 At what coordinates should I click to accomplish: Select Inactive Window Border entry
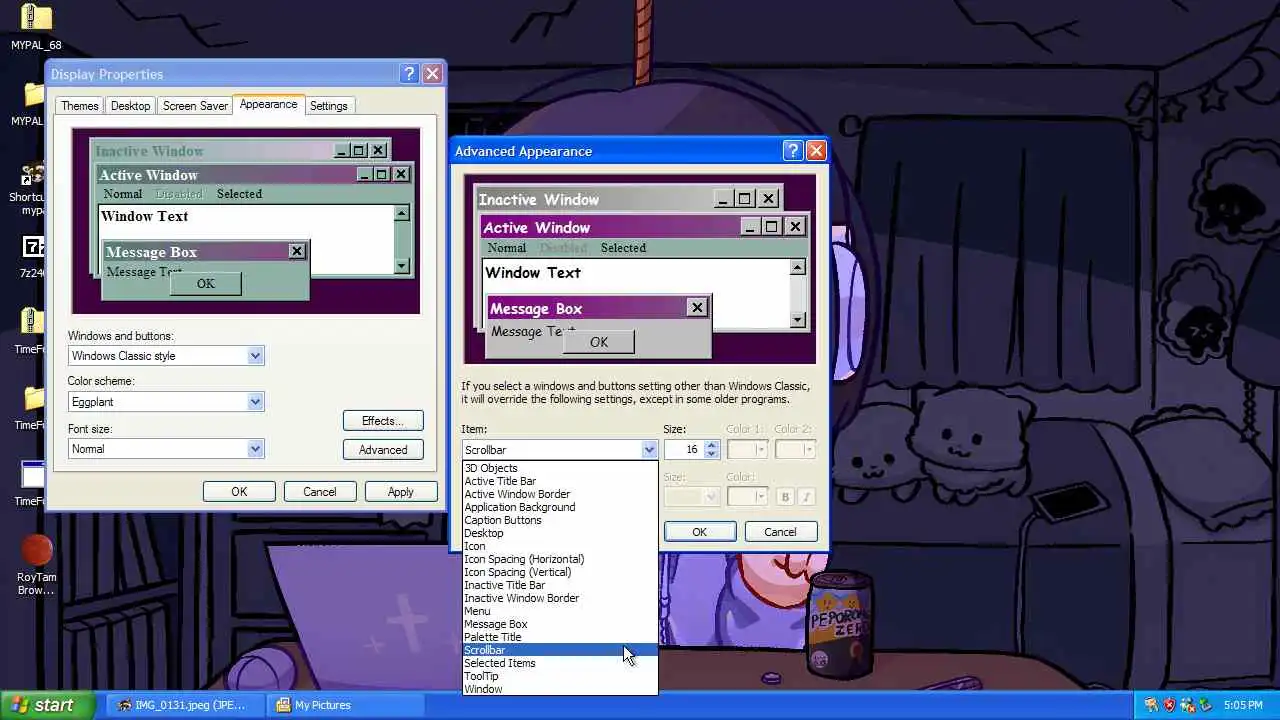pos(560,598)
